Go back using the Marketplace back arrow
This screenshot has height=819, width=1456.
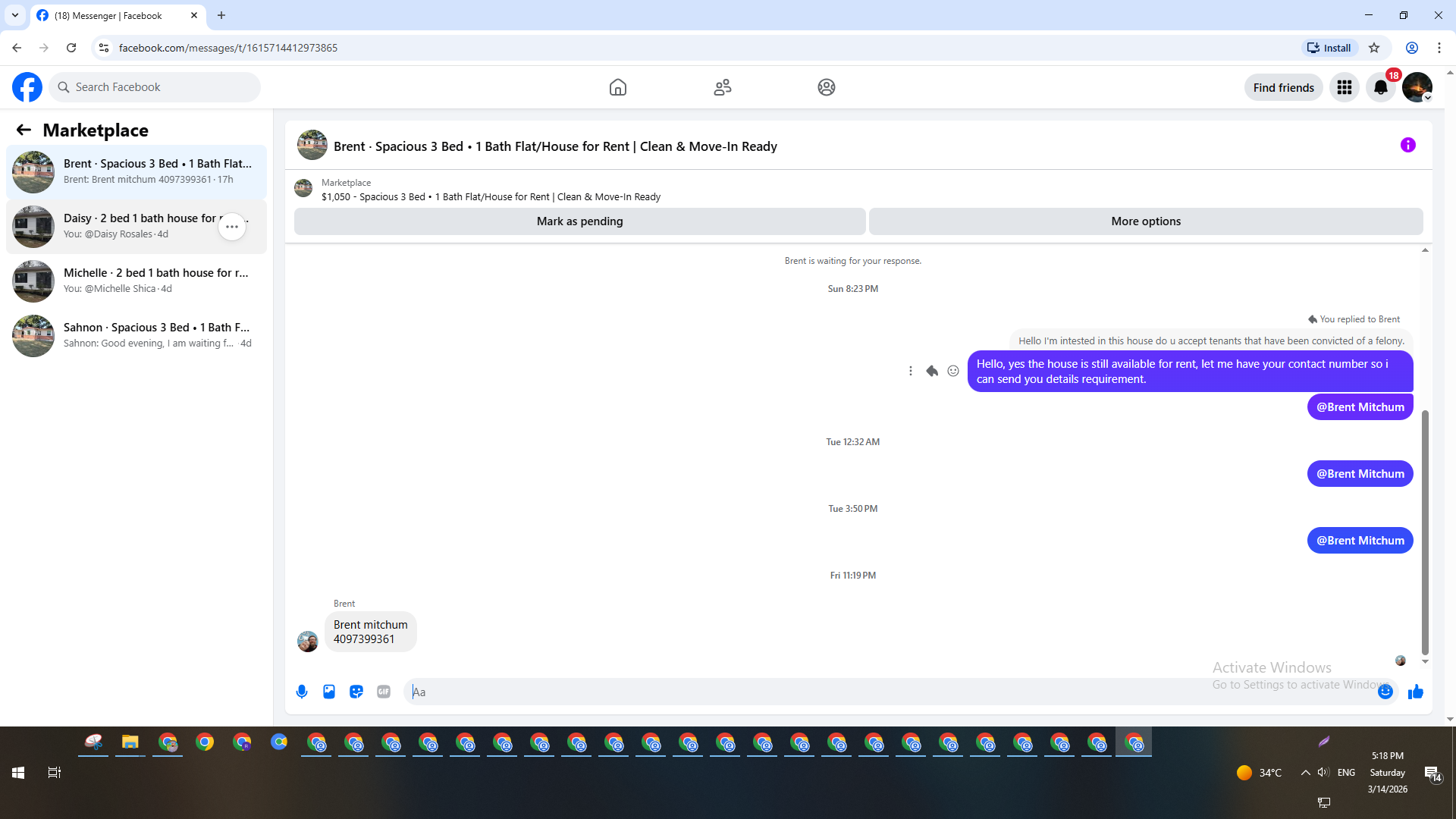[24, 130]
